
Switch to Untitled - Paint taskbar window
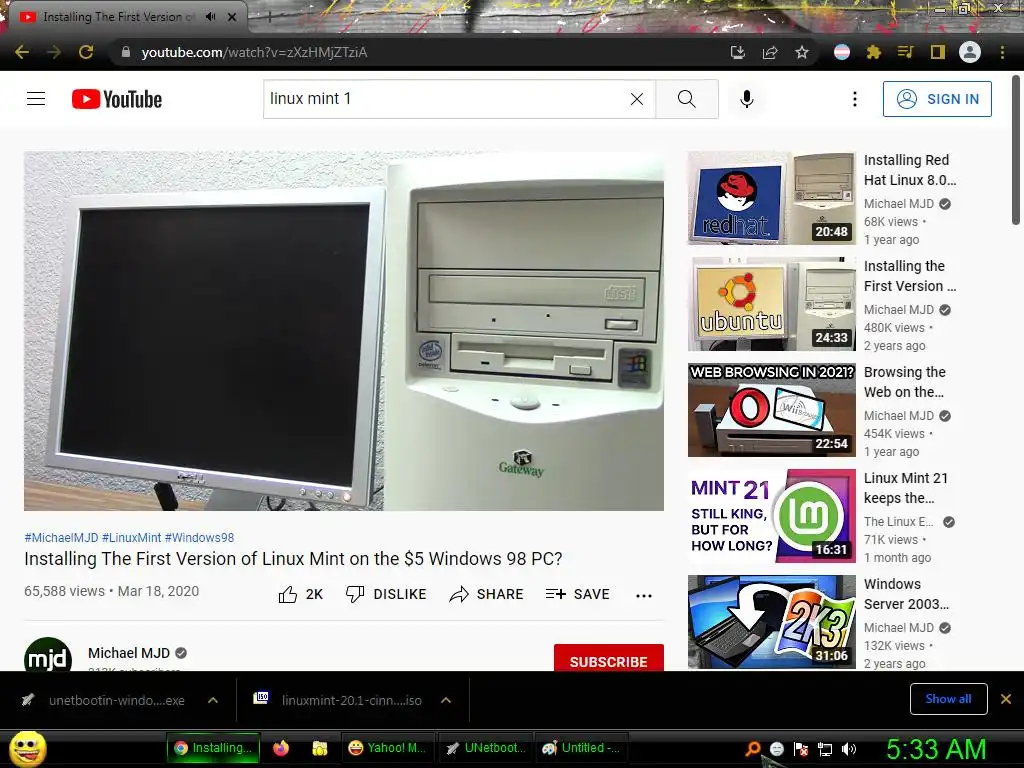pos(581,748)
